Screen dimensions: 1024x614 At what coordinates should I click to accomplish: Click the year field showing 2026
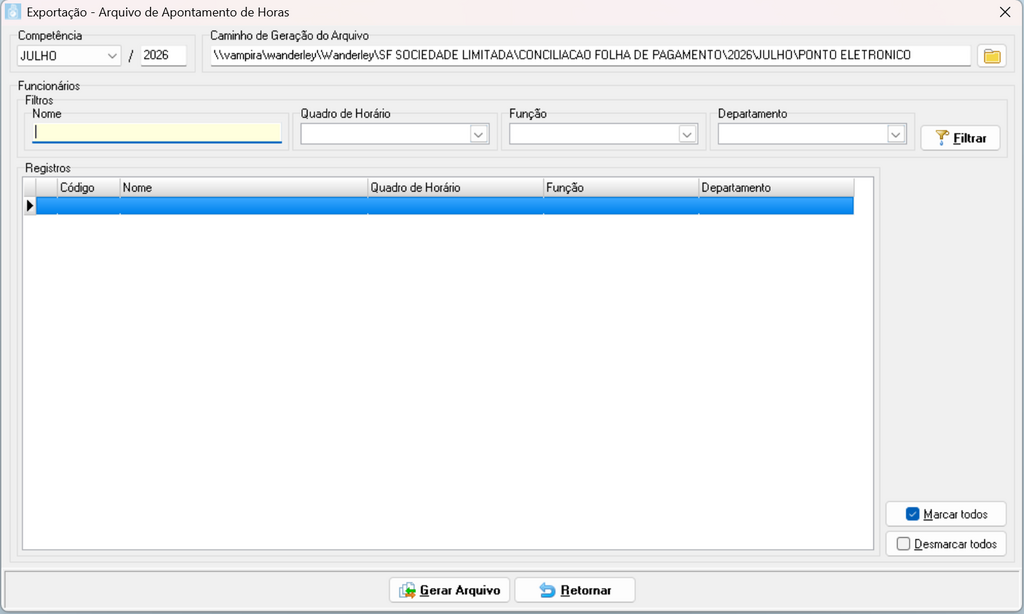(163, 56)
